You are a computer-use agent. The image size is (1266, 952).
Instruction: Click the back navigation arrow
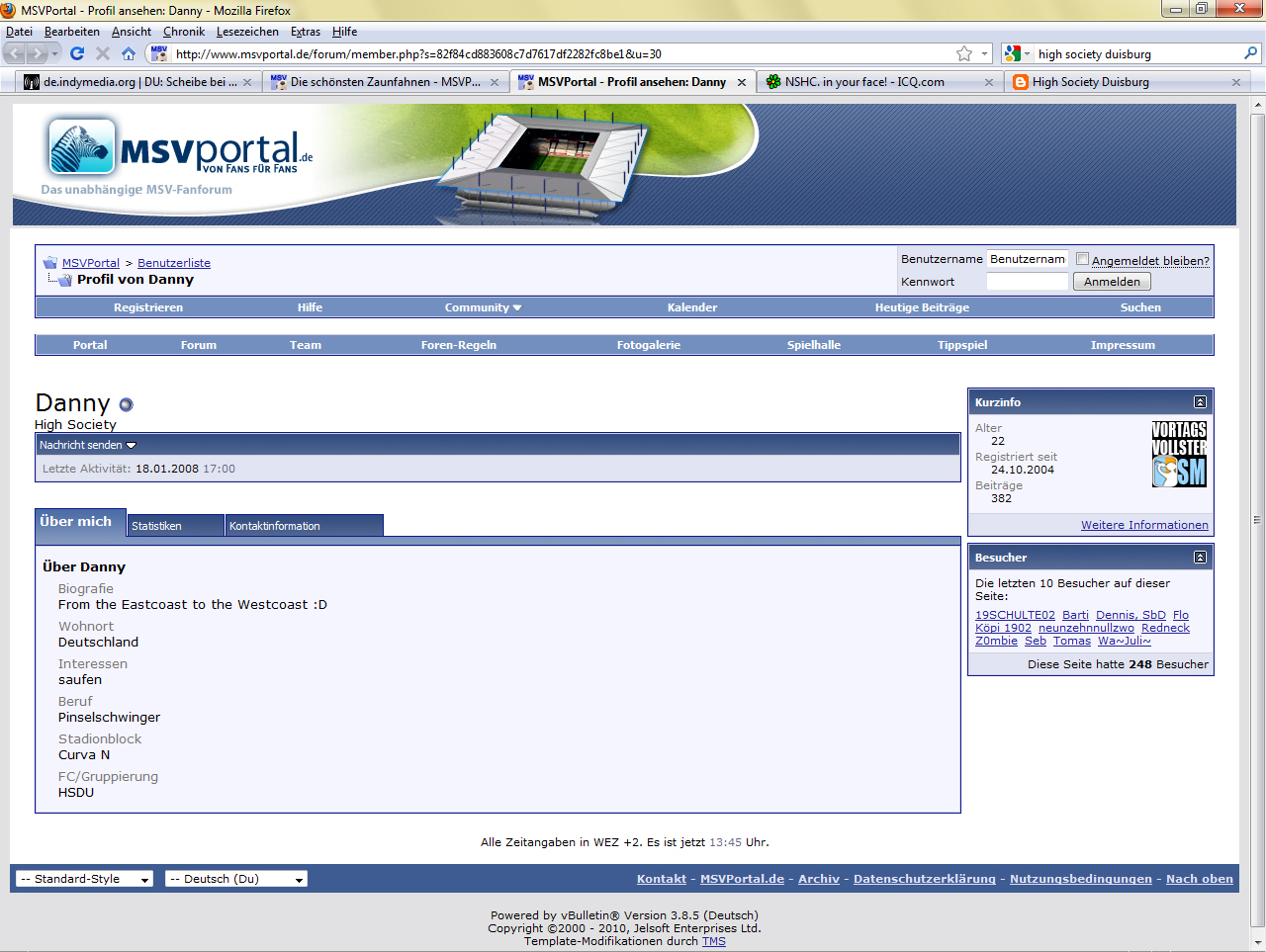(x=16, y=53)
